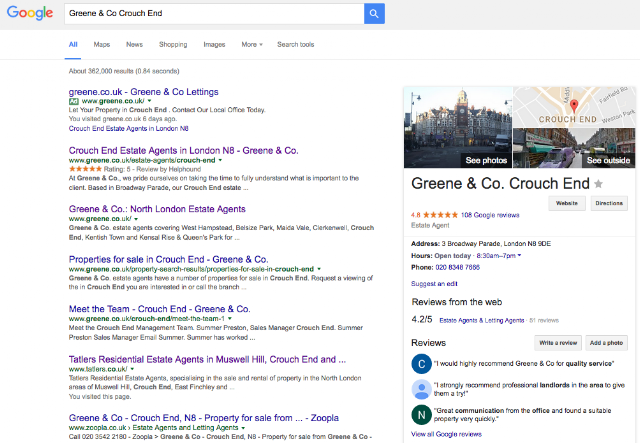Open 108 Google reviews link
640x443 pixels.
[x=490, y=215]
